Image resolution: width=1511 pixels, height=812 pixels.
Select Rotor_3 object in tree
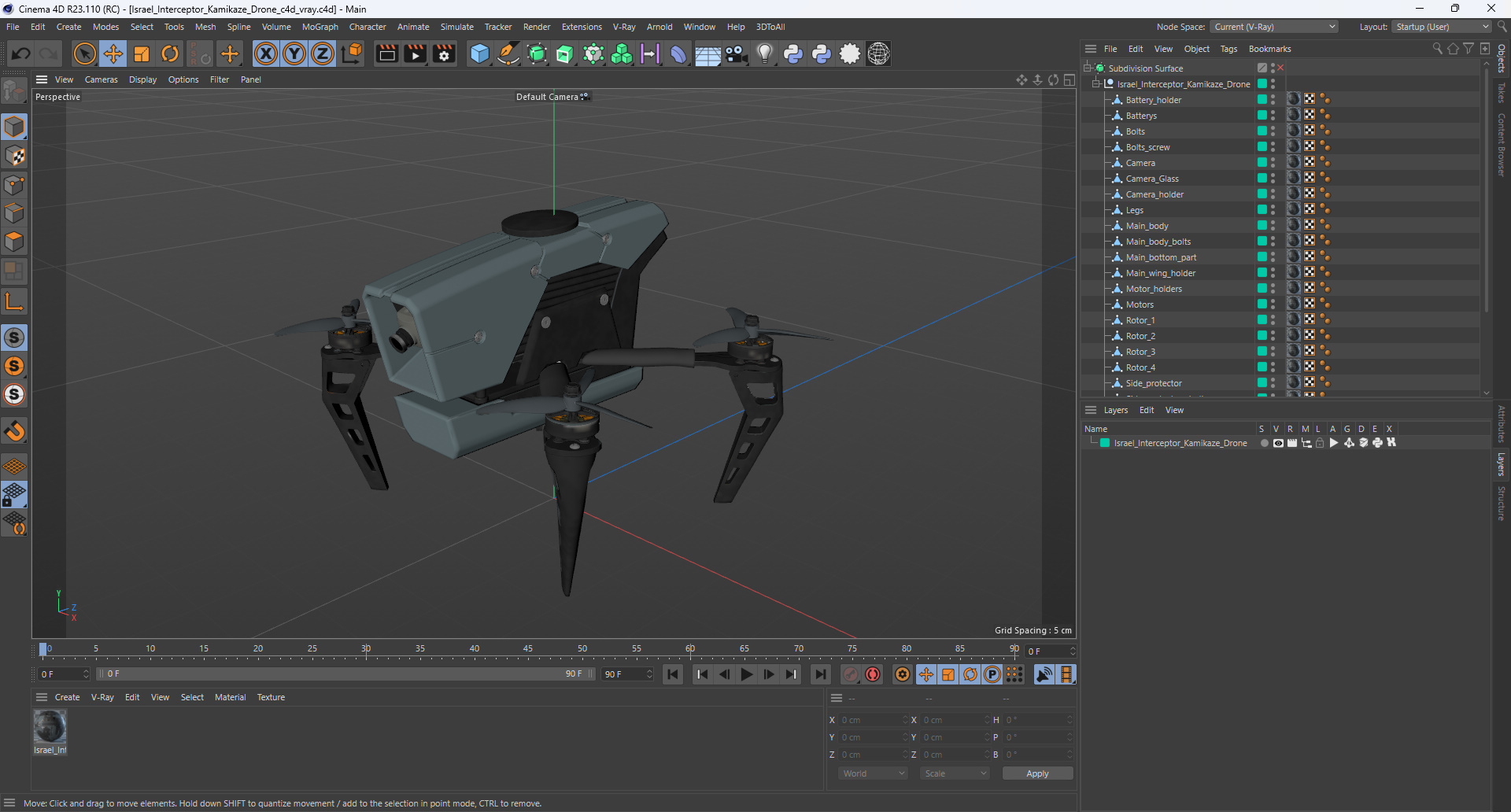[x=1140, y=352]
